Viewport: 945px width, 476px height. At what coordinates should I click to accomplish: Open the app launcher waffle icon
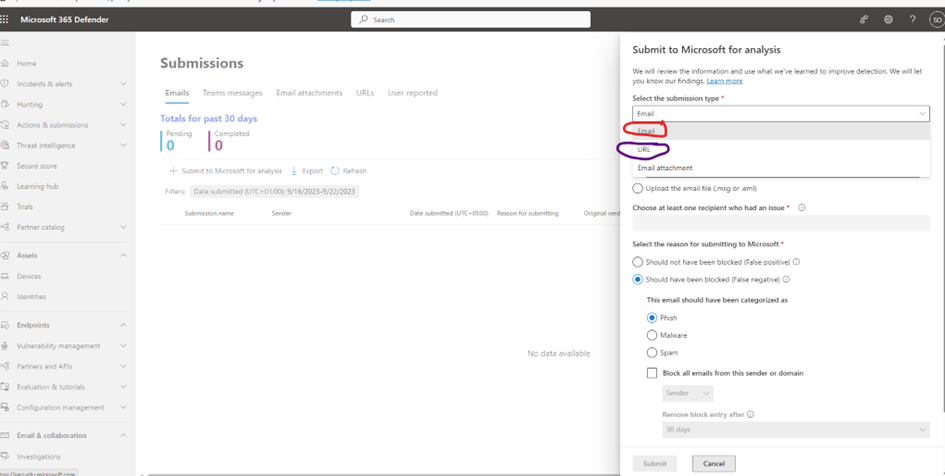(x=5, y=19)
